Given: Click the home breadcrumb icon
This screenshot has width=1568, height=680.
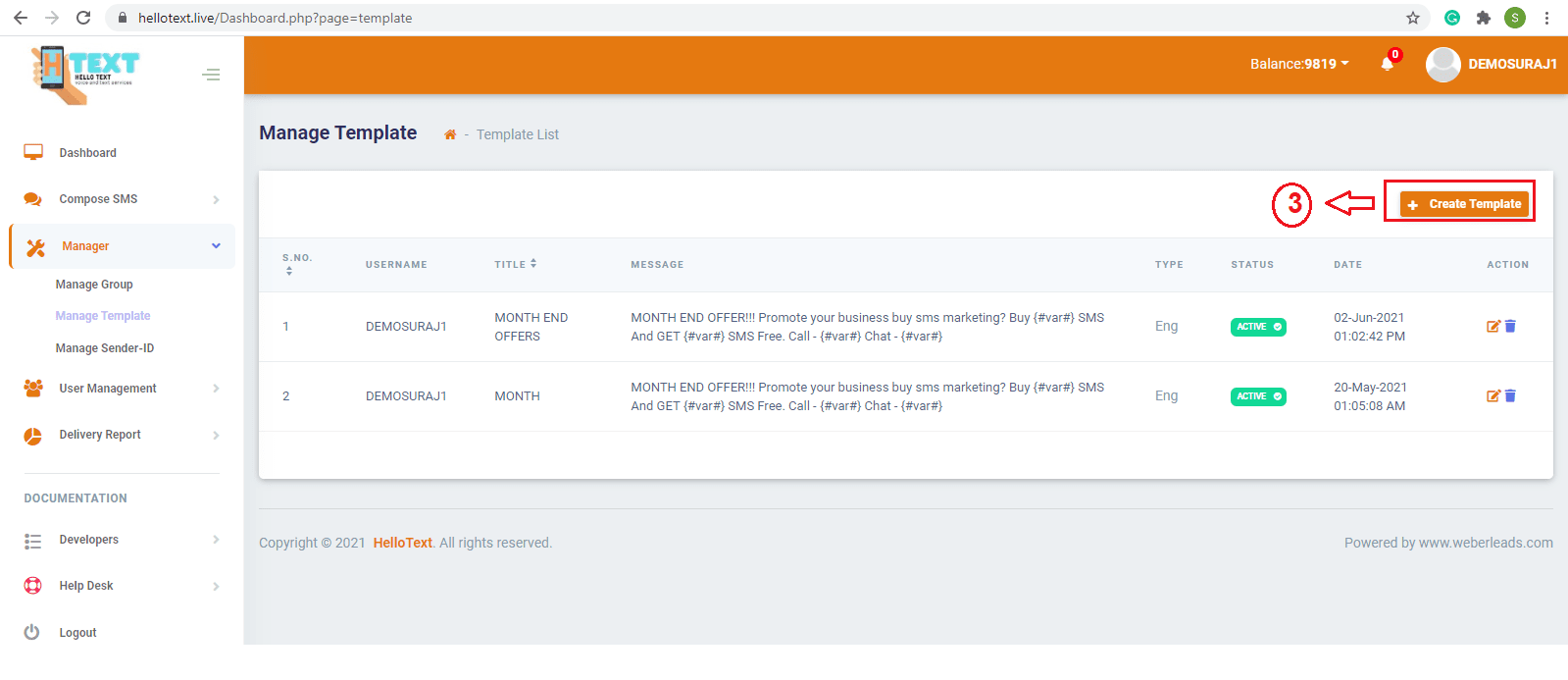Looking at the screenshot, I should click(x=450, y=135).
